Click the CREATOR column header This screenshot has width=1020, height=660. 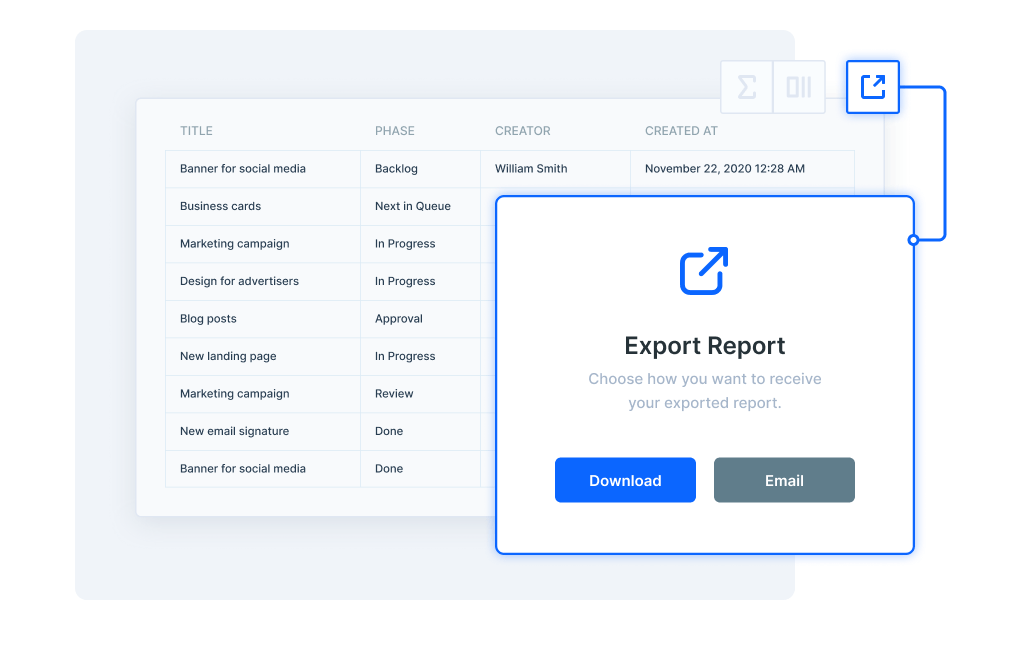click(522, 131)
